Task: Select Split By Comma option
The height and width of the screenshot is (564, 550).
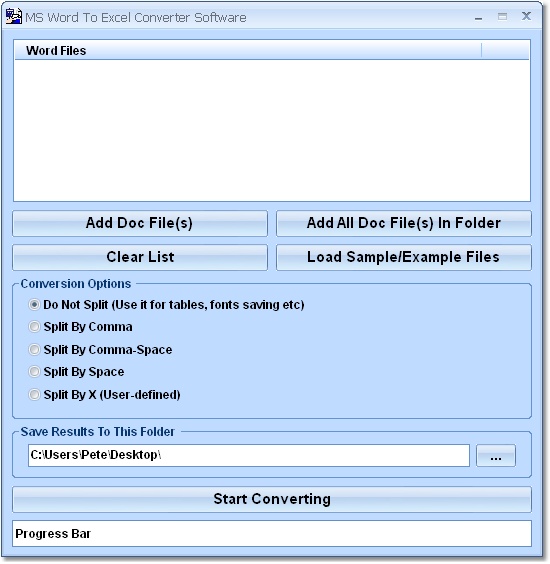Action: click(34, 327)
